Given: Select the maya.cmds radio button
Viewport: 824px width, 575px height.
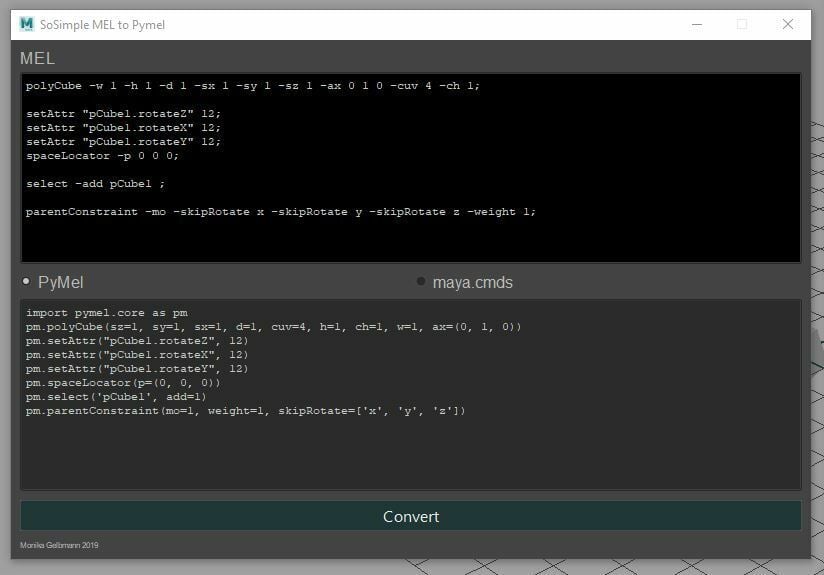Looking at the screenshot, I should (420, 281).
